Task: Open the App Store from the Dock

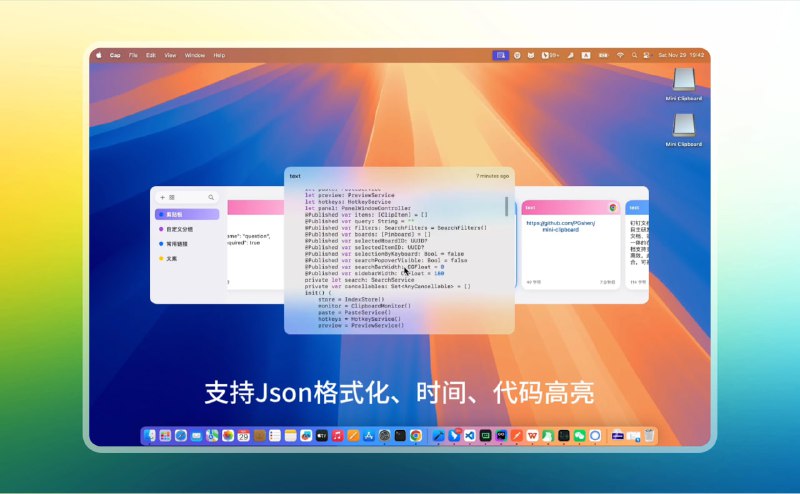Action: pos(368,435)
